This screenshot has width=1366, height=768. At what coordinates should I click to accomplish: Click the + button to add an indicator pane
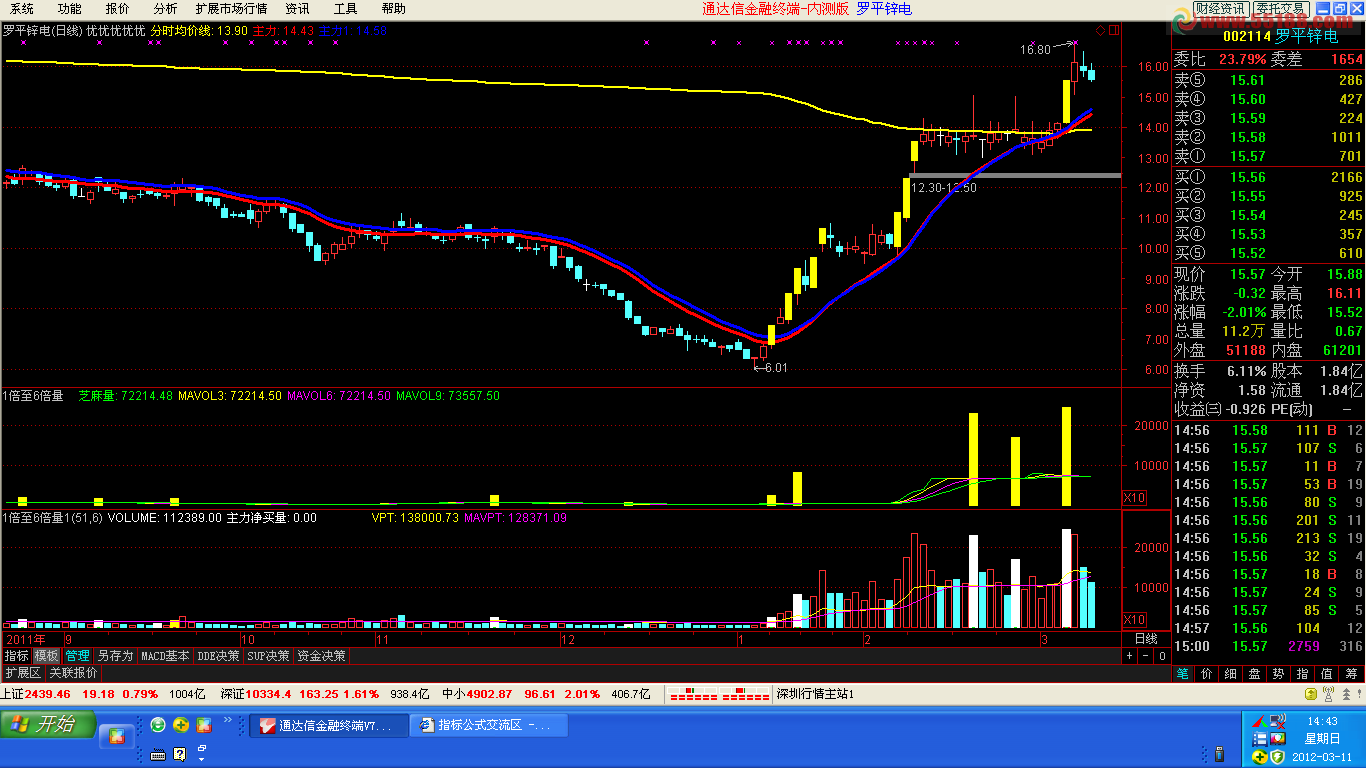tap(1130, 656)
